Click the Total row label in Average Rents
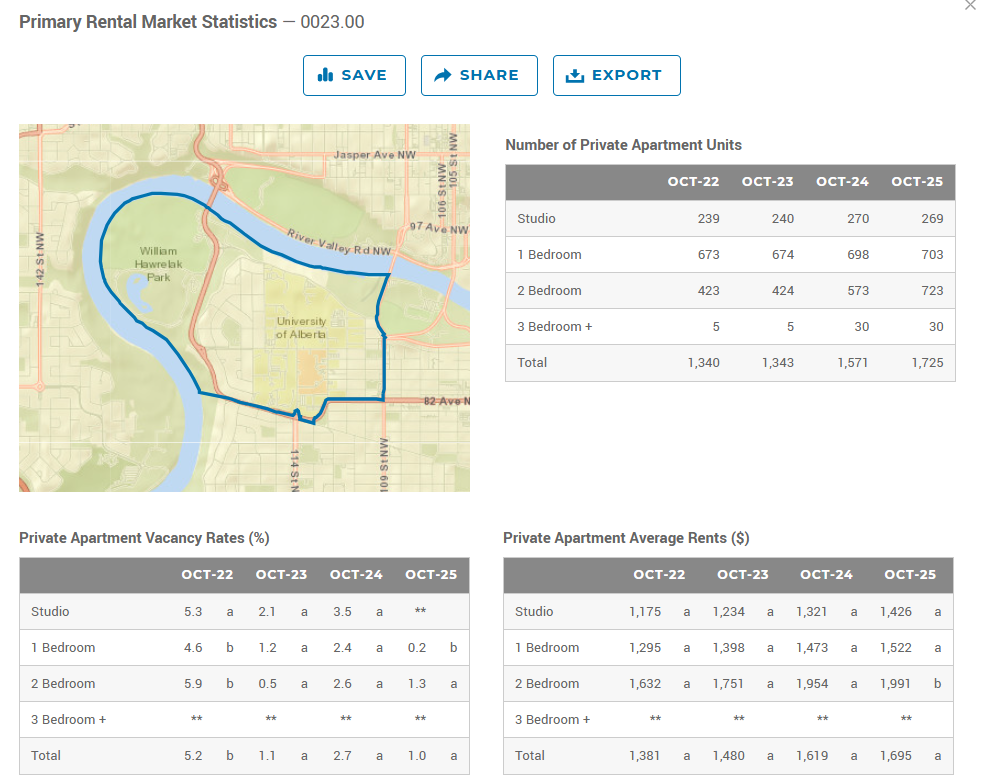The height and width of the screenshot is (784, 990). point(530,756)
